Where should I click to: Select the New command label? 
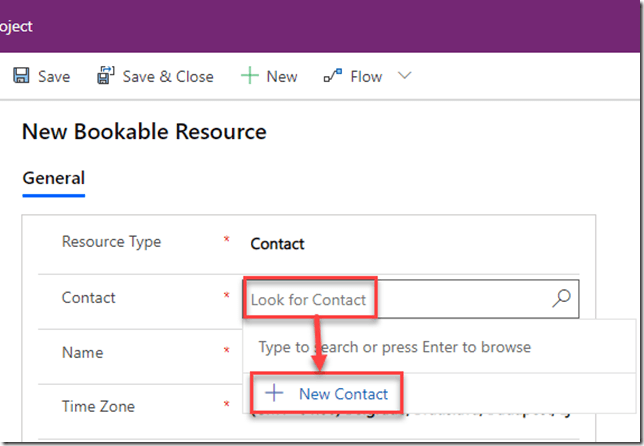click(x=281, y=76)
